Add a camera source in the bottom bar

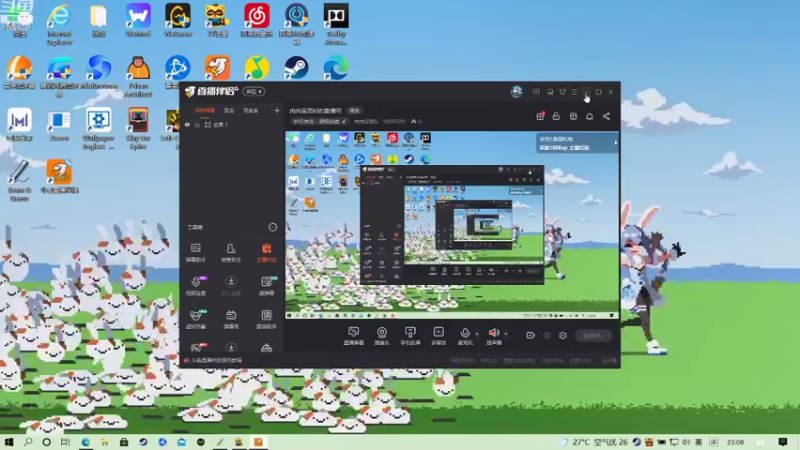click(382, 336)
